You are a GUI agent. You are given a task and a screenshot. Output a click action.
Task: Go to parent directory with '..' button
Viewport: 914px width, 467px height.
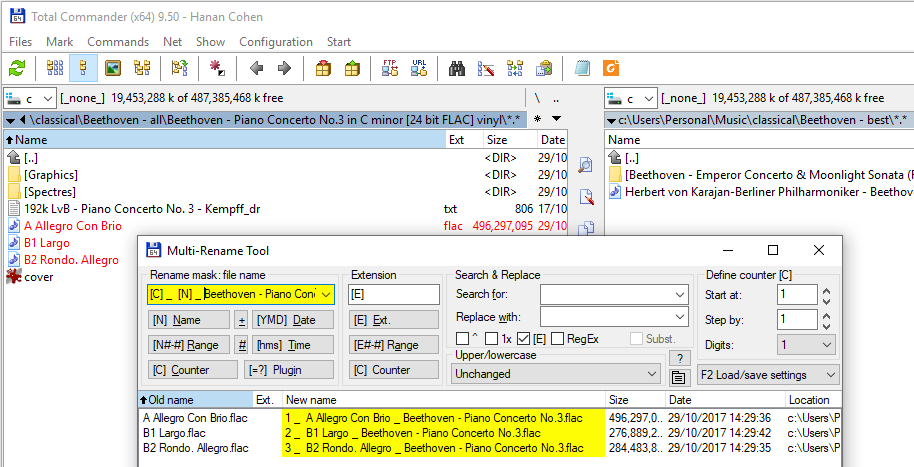point(556,98)
